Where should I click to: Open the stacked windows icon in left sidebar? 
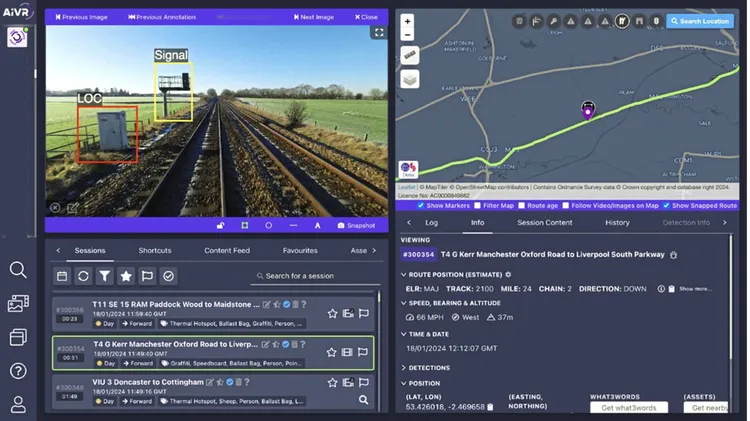coord(18,337)
